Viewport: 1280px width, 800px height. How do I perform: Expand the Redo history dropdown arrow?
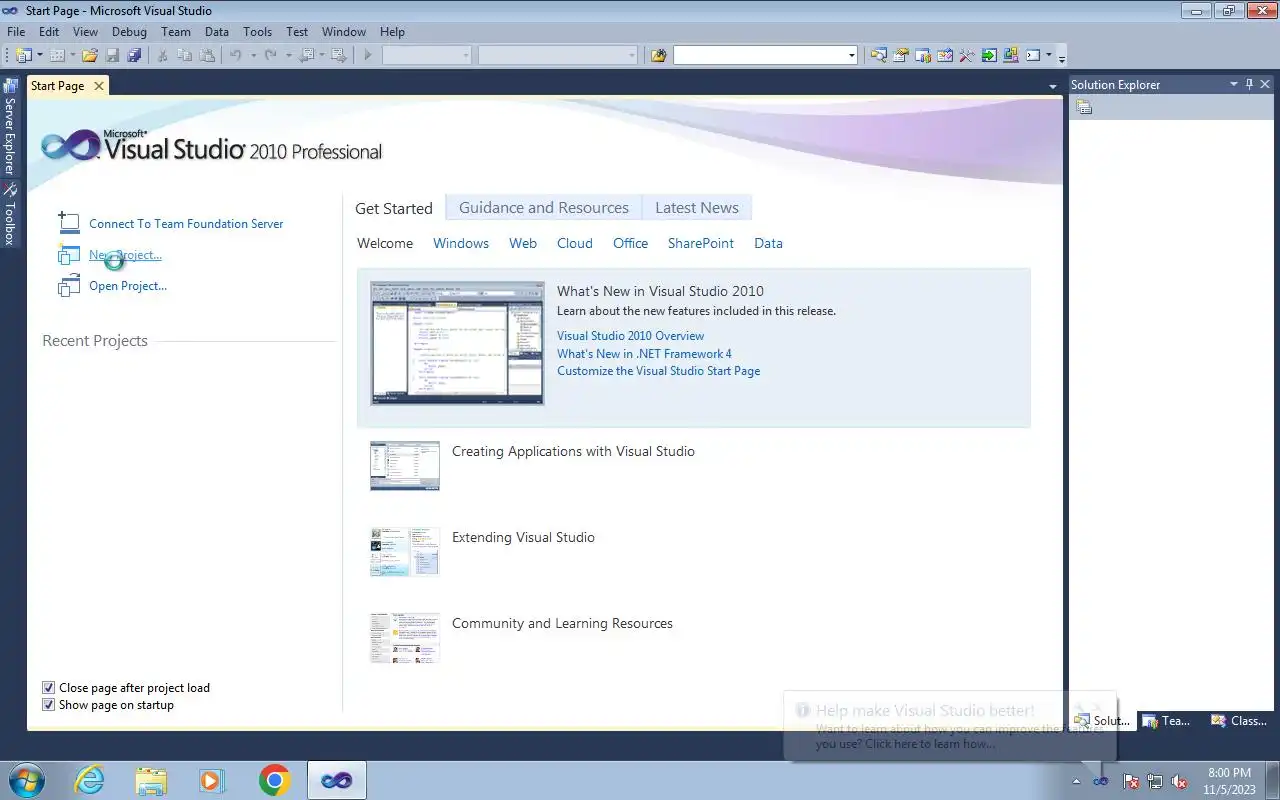[288, 55]
